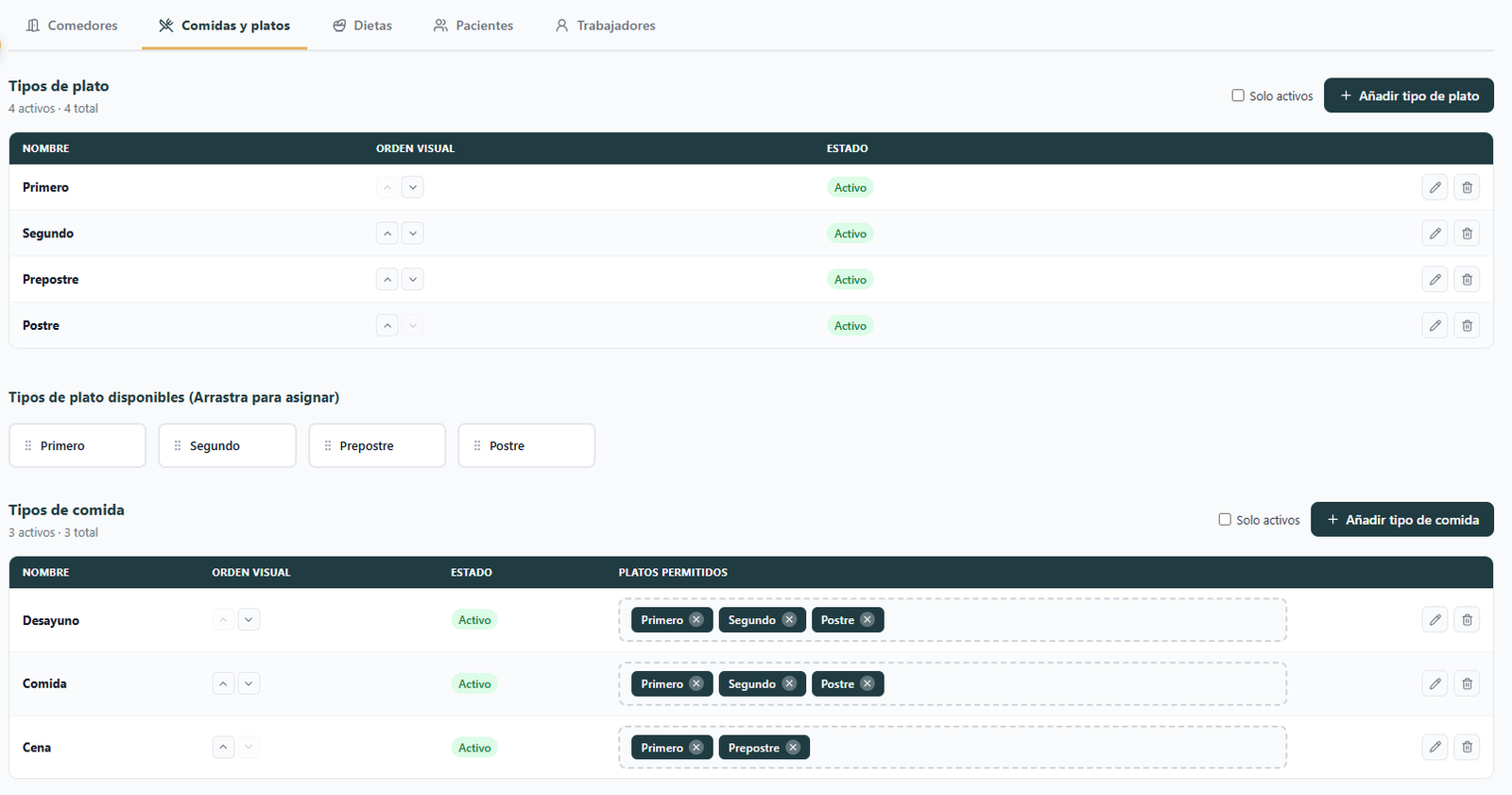Edit the Prepostre plato type
Screen dimensions: 1512x795
(x=1435, y=279)
